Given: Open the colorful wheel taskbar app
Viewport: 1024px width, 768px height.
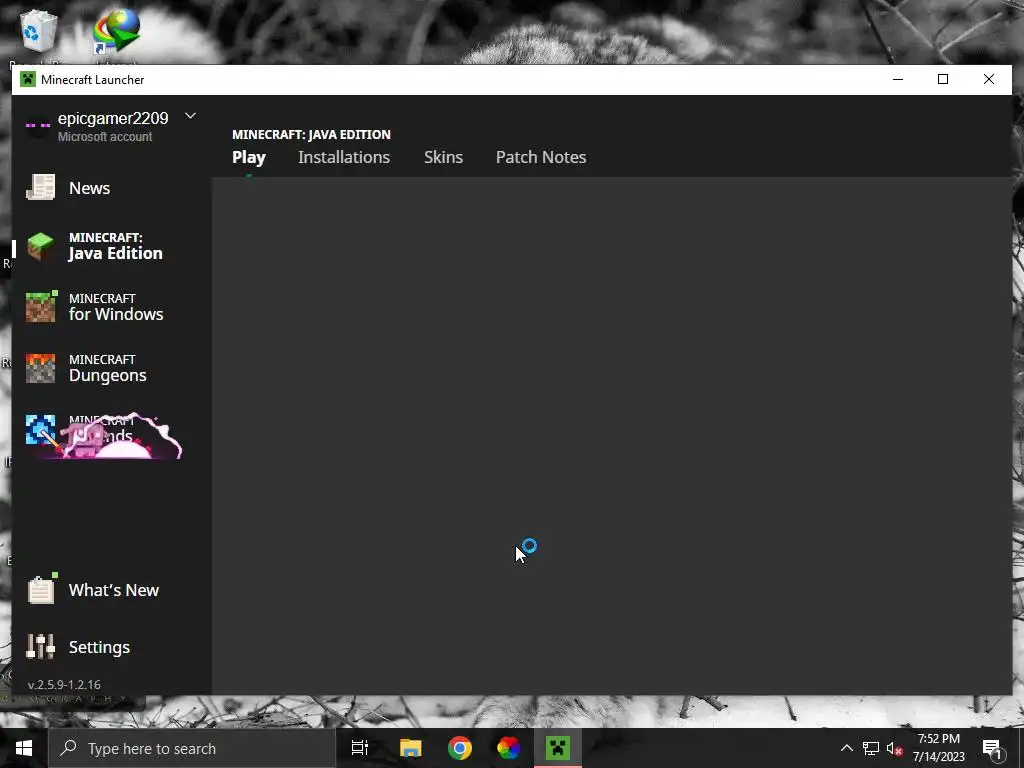Looking at the screenshot, I should click(x=509, y=748).
